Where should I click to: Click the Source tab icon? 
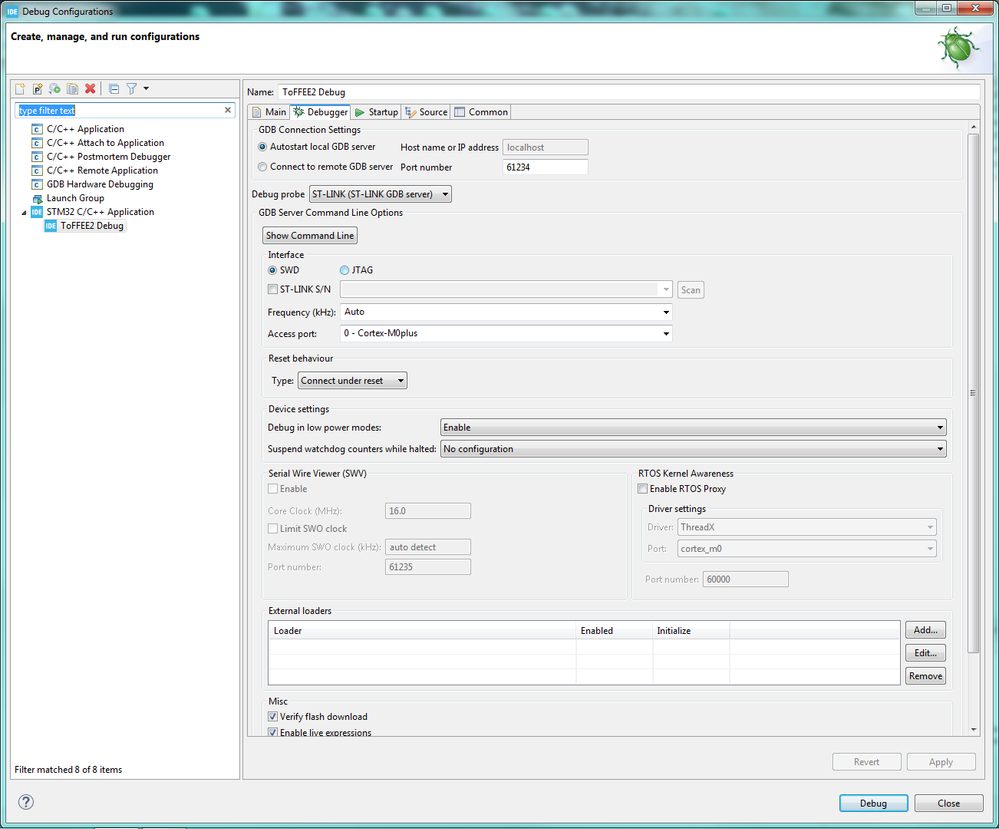tap(410, 112)
